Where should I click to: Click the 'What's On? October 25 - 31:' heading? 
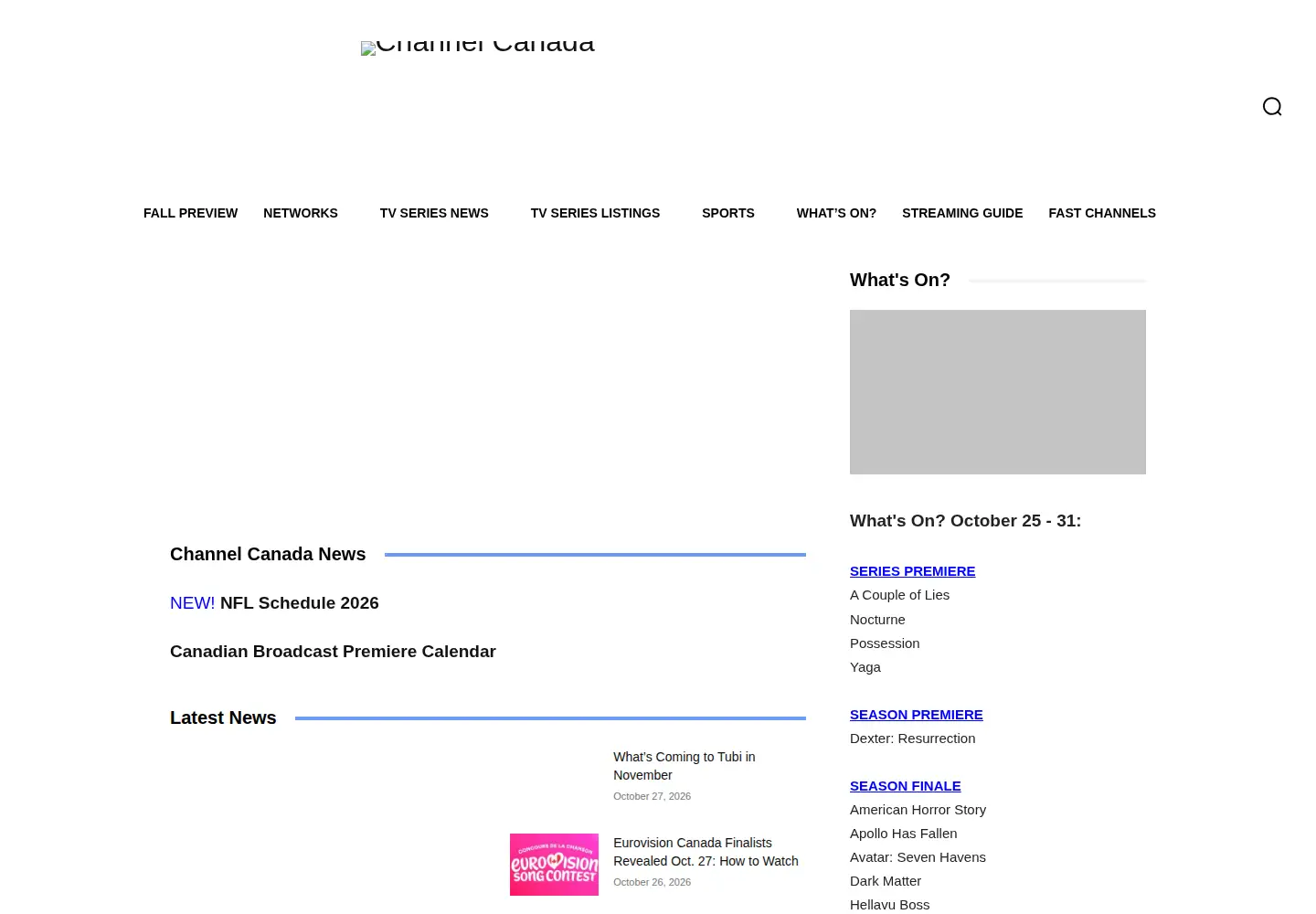[x=965, y=521]
